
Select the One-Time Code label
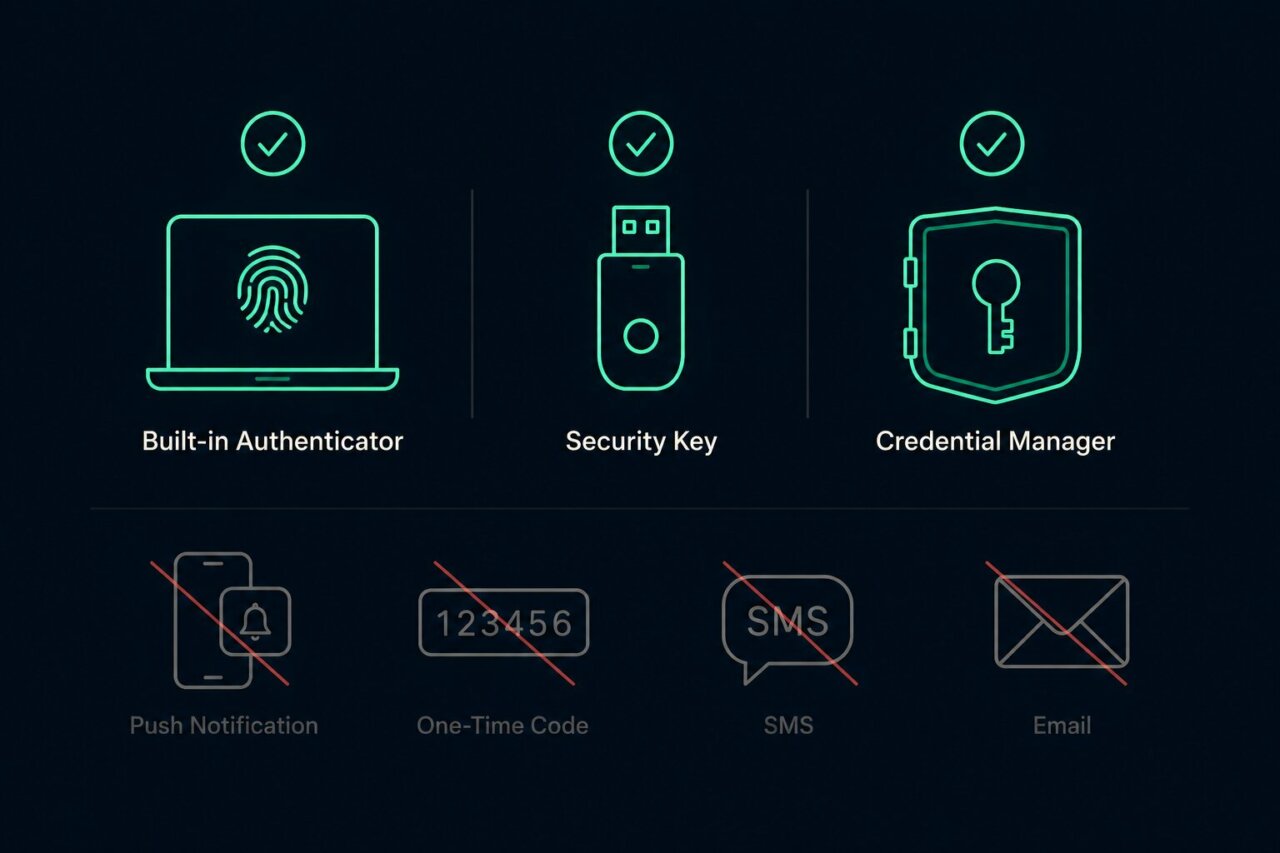[x=503, y=725]
